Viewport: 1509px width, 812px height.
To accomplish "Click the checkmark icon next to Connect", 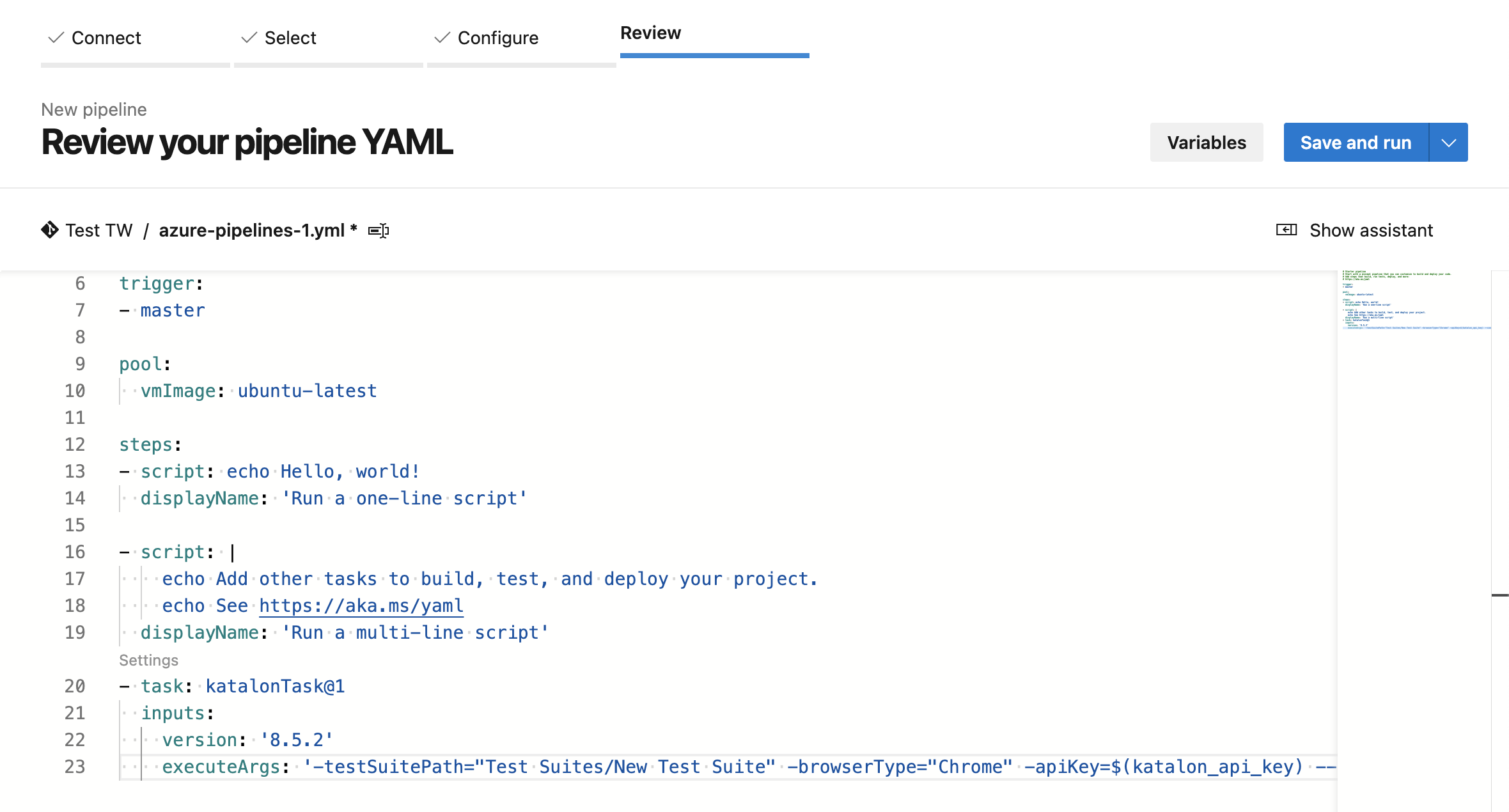I will coord(56,38).
